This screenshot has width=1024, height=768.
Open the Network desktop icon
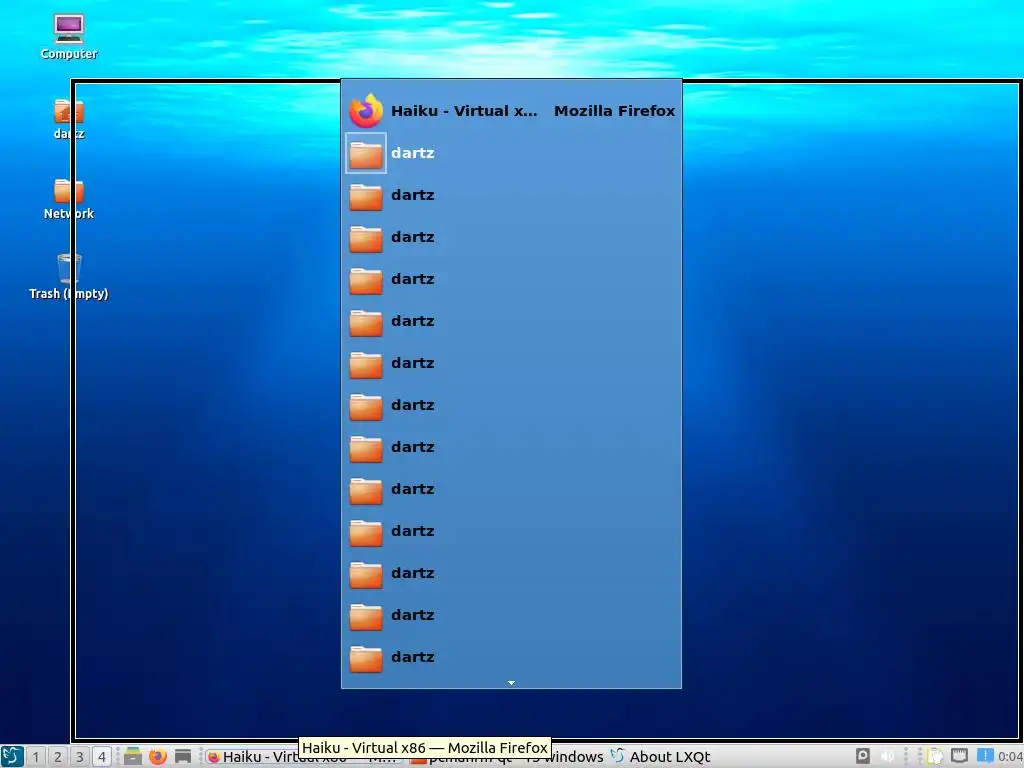(x=69, y=199)
